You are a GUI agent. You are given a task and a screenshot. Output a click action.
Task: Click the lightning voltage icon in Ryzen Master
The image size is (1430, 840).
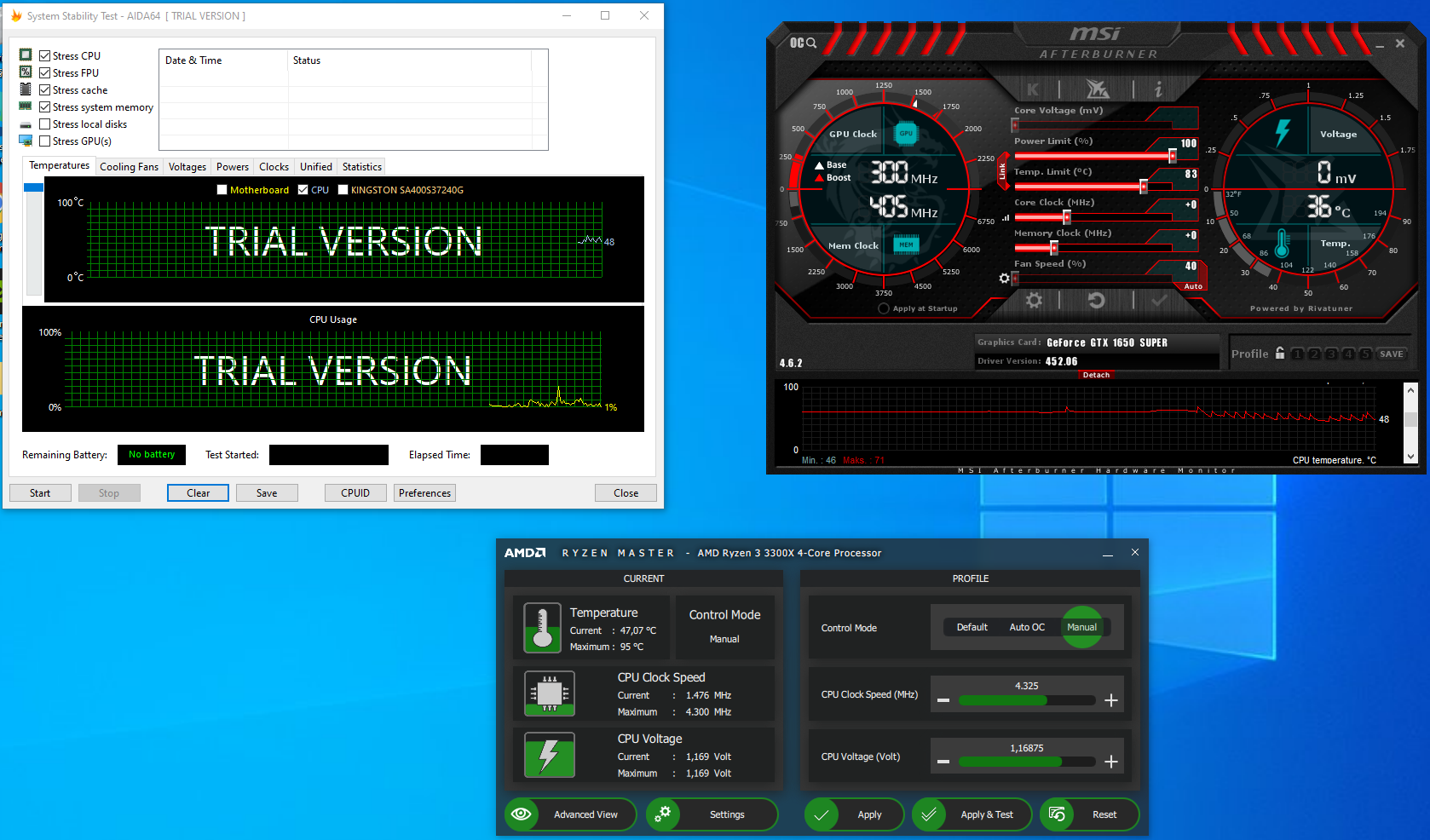pos(549,755)
